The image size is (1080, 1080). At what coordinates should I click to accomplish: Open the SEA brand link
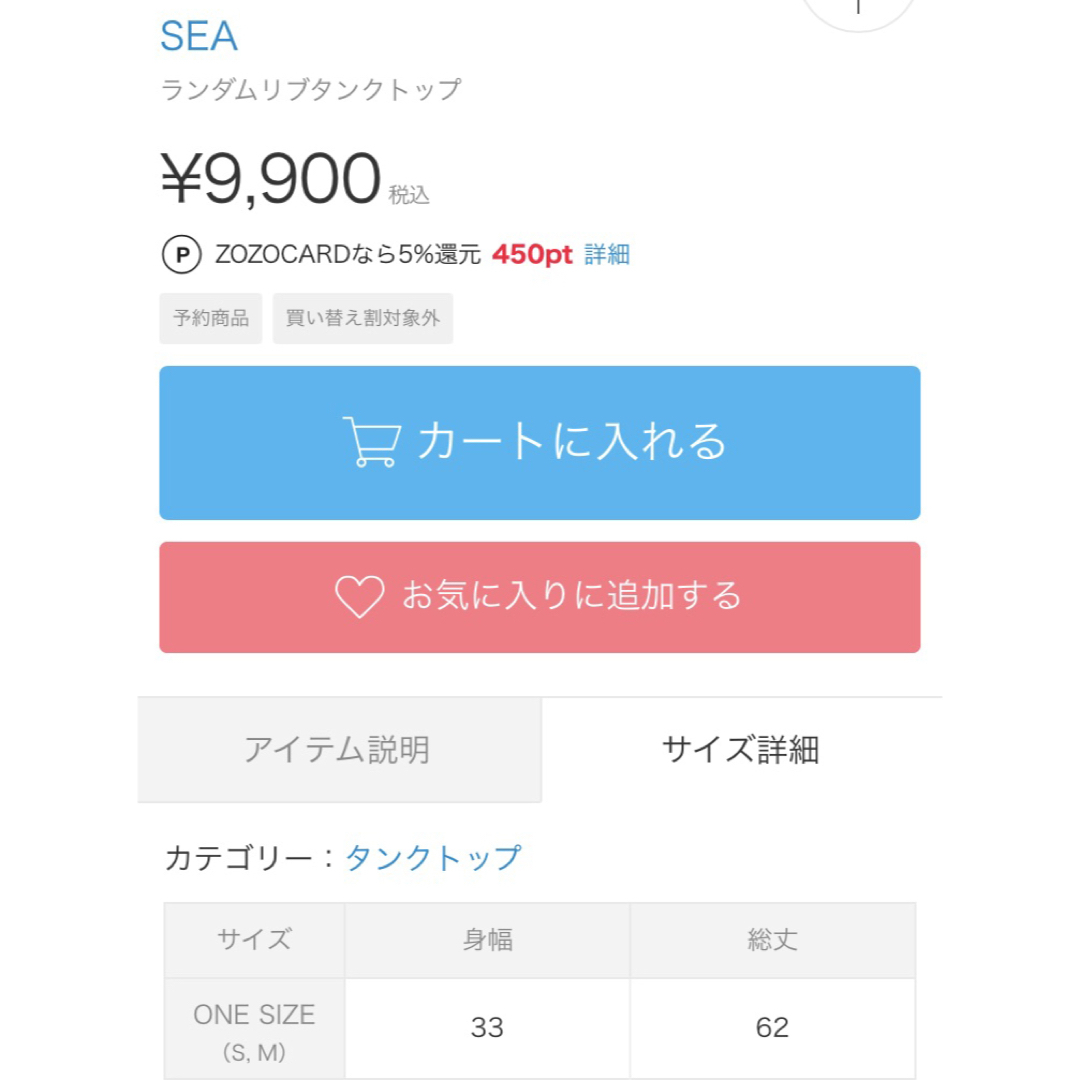[x=199, y=36]
